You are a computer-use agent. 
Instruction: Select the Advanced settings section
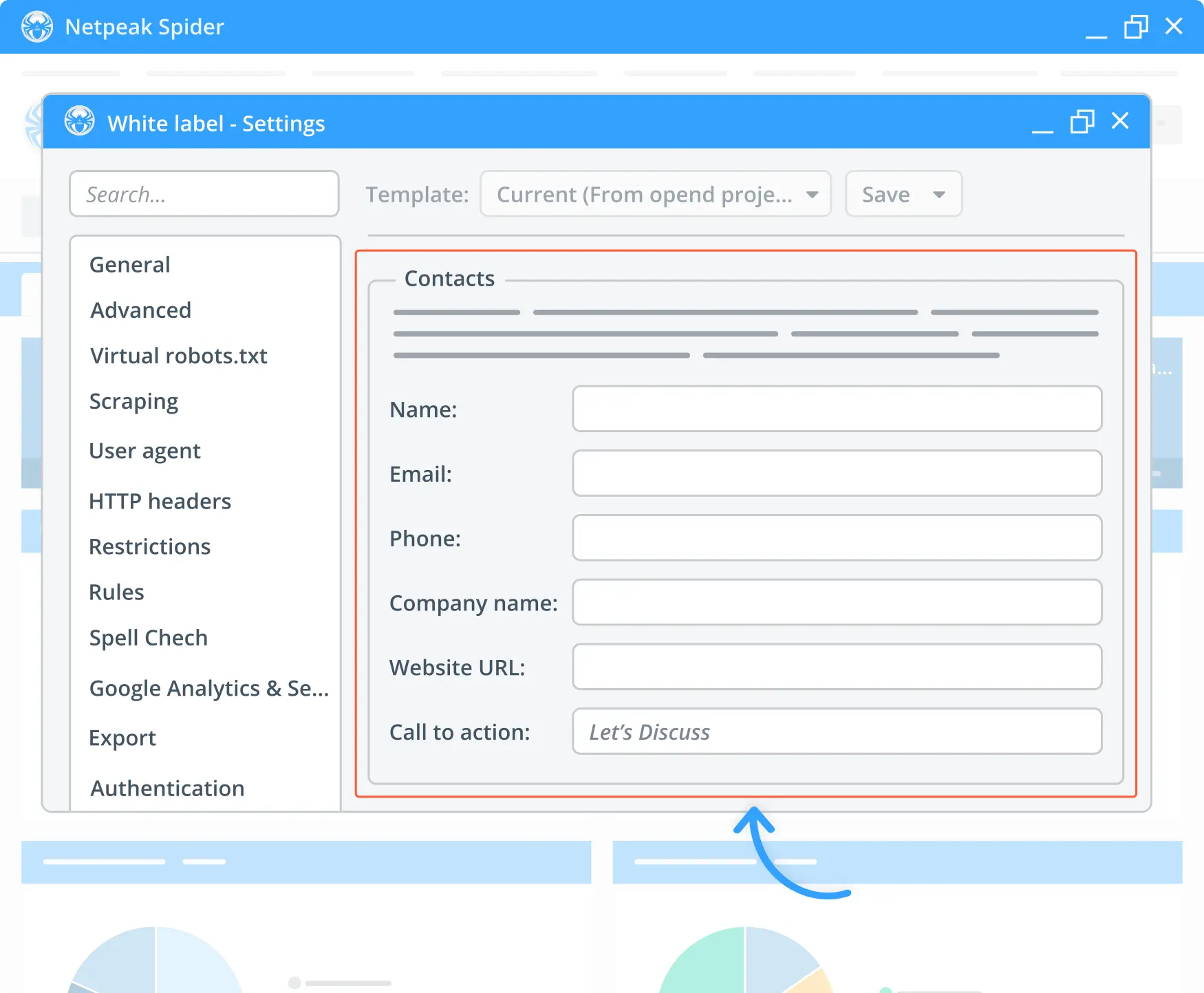coord(140,310)
